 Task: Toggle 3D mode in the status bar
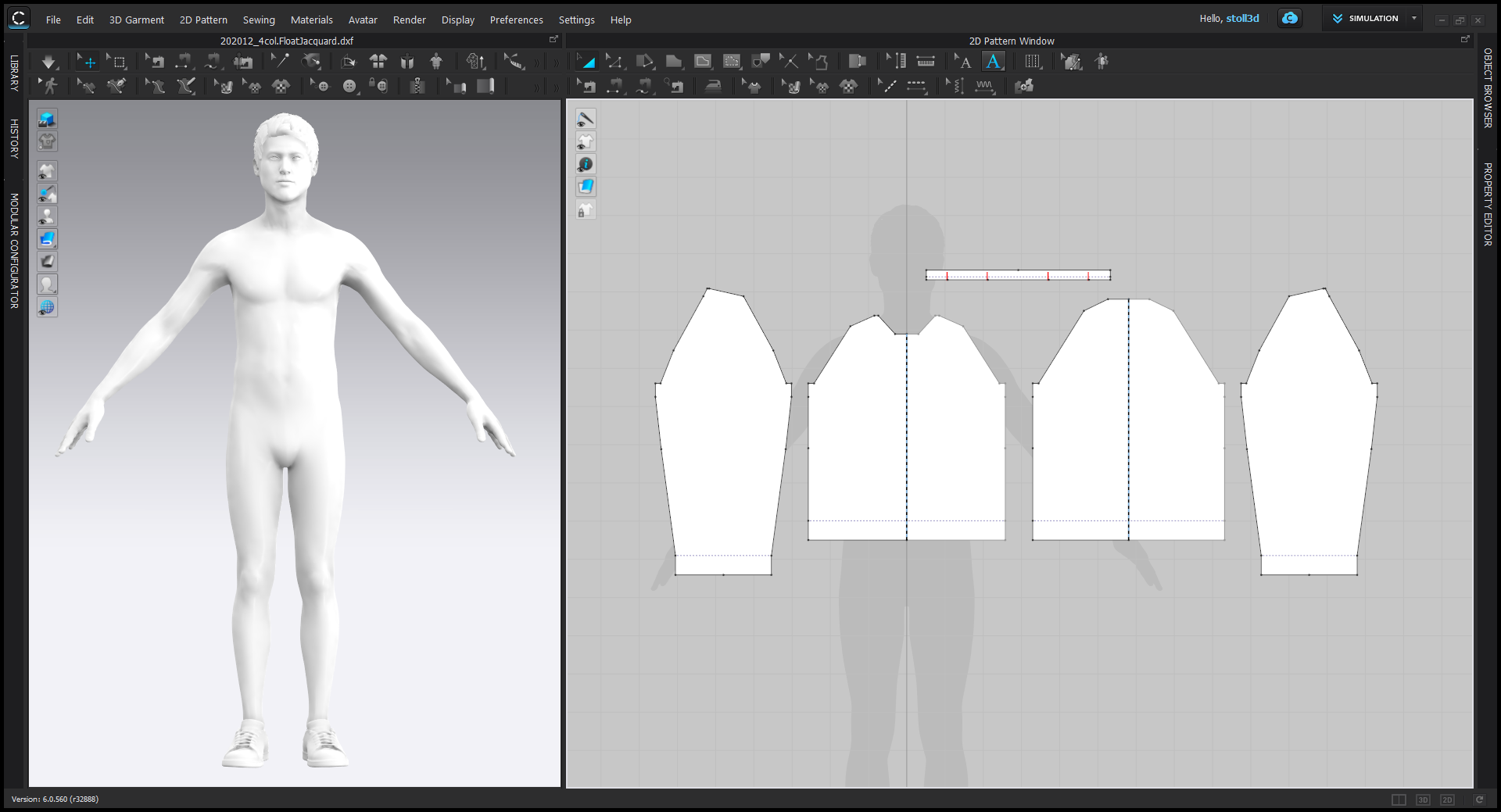click(x=1423, y=799)
